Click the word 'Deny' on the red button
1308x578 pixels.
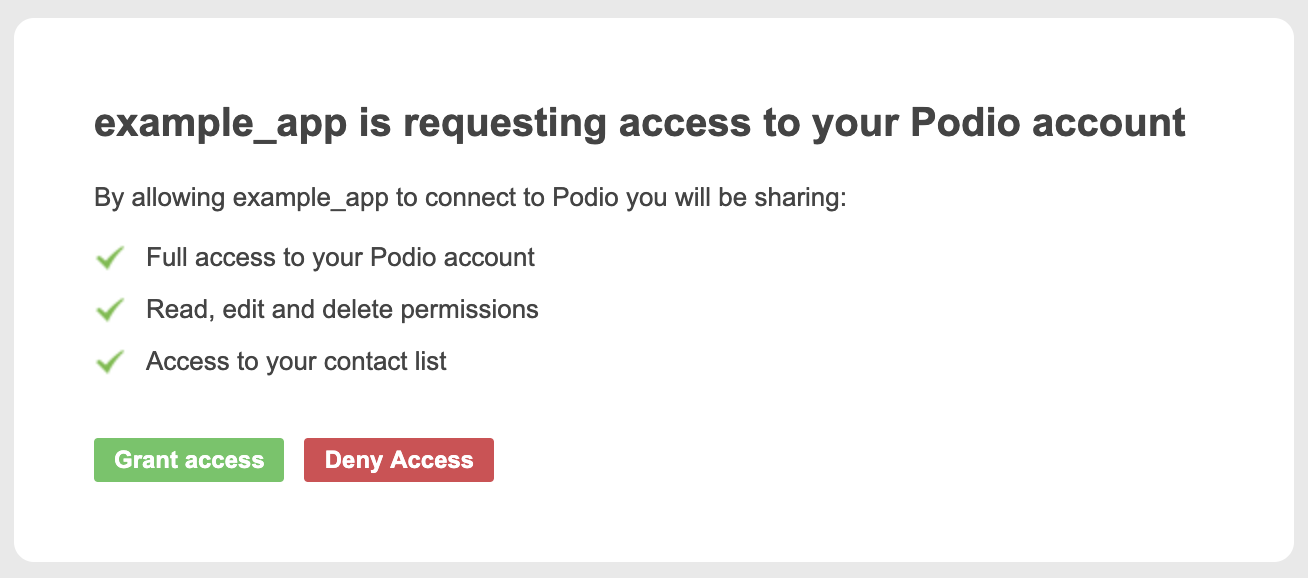coord(354,460)
